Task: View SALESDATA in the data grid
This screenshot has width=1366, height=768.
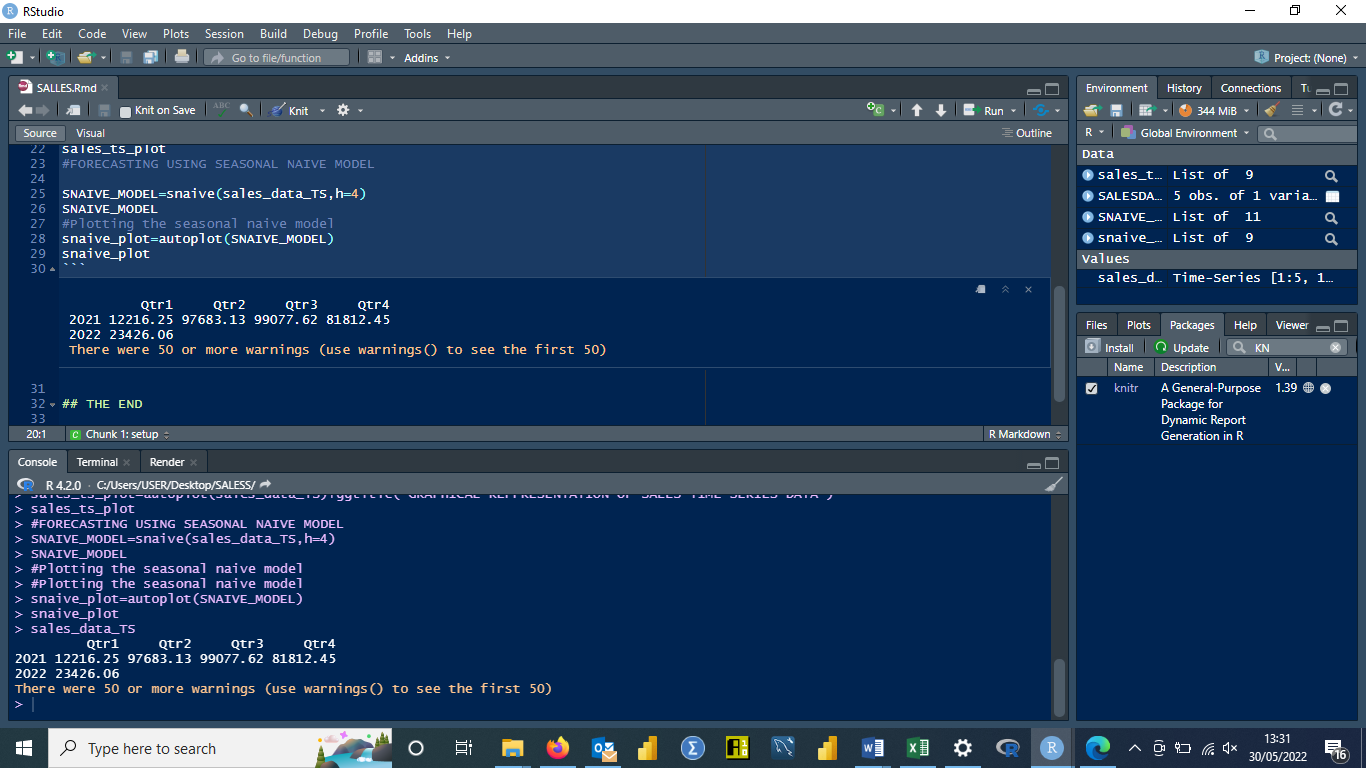Action: [1331, 196]
